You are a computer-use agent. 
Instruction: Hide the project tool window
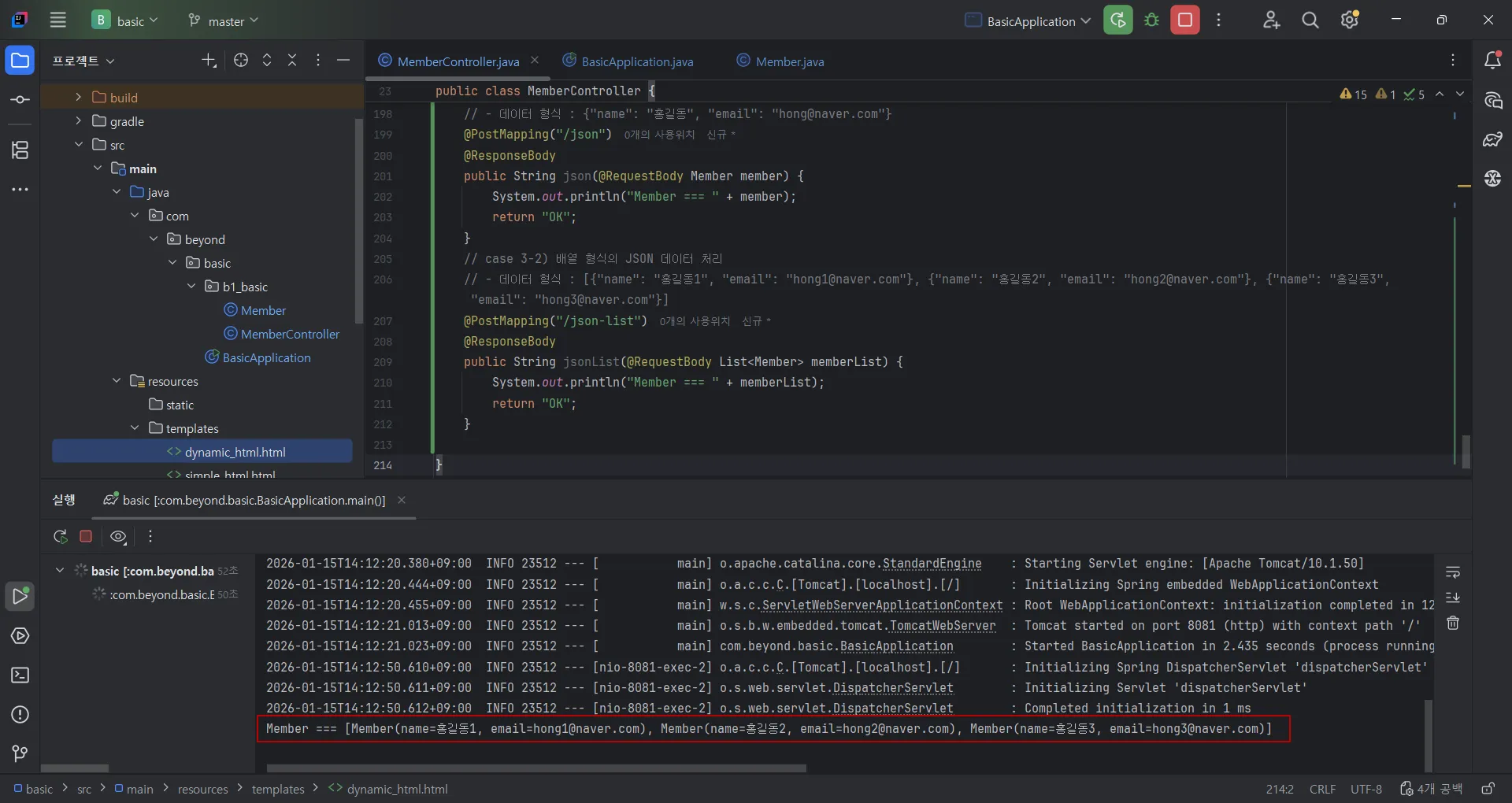click(343, 61)
